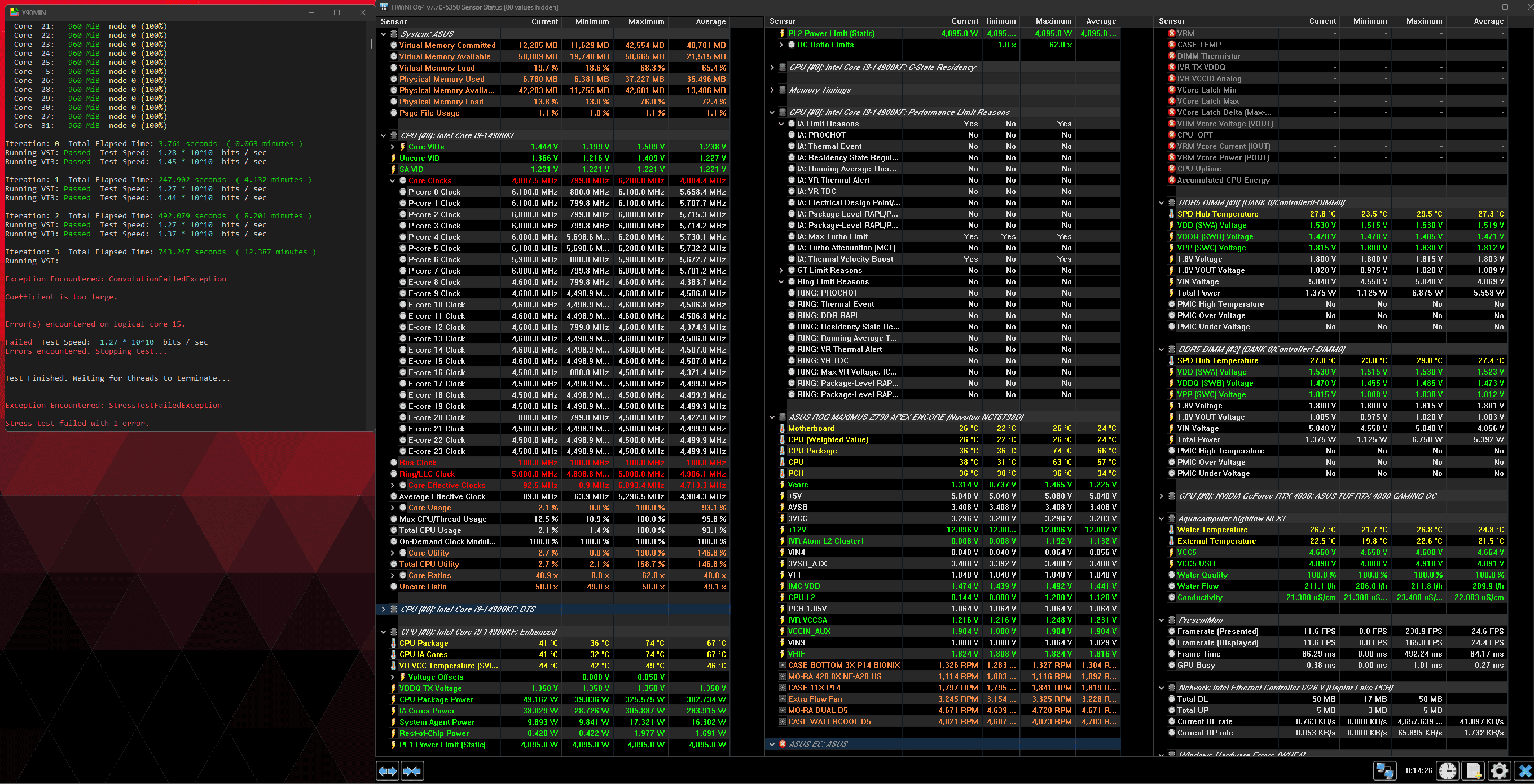Reset min/max values with the clock icon
Viewport: 1534px width, 784px height.
[x=1448, y=771]
